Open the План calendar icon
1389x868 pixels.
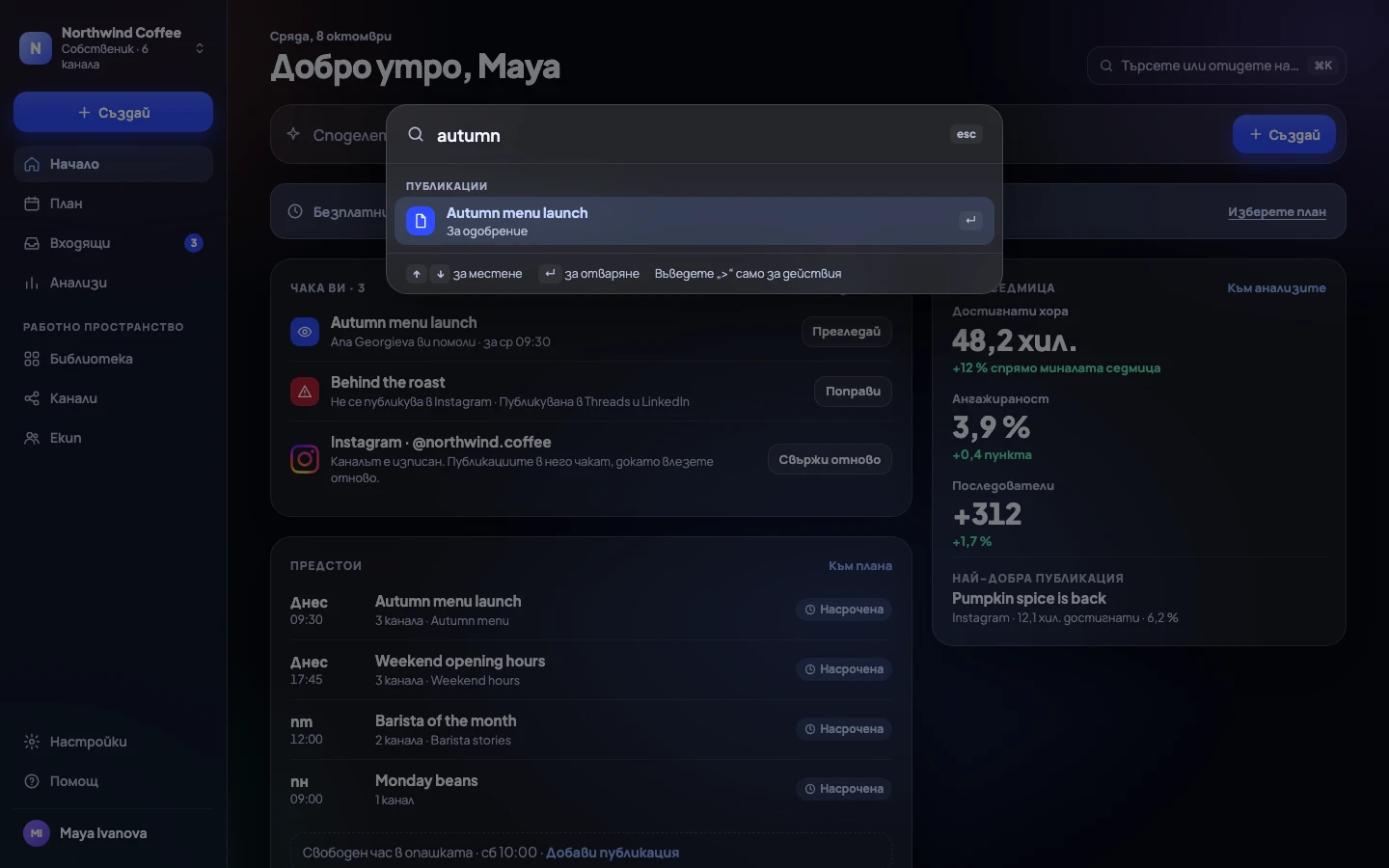pos(32,203)
